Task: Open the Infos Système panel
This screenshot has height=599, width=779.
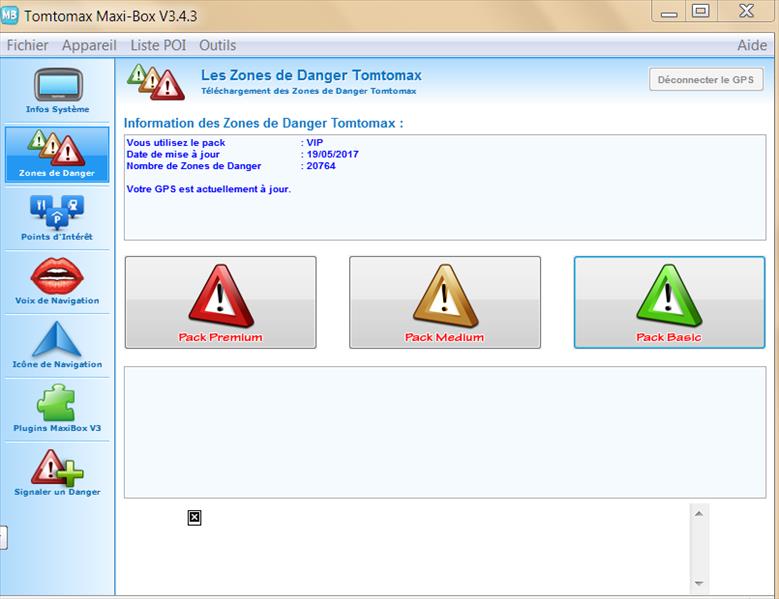Action: 58,91
